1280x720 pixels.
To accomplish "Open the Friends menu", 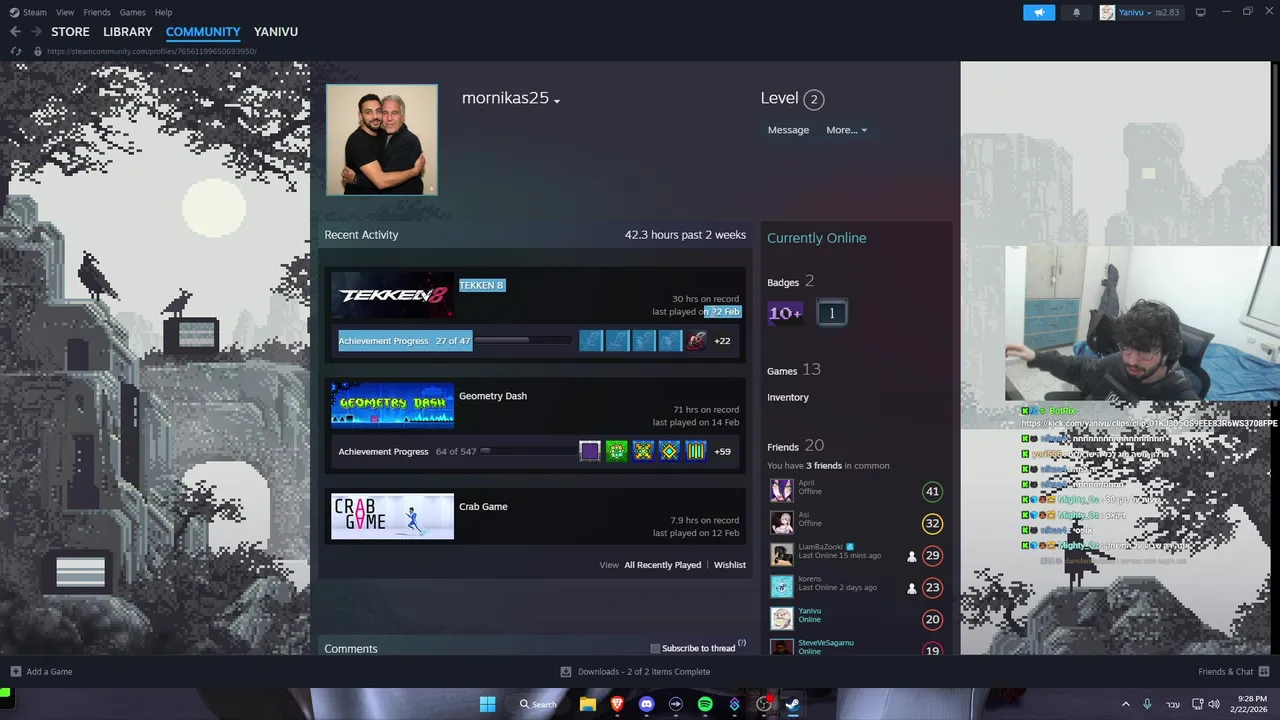I will 97,12.
